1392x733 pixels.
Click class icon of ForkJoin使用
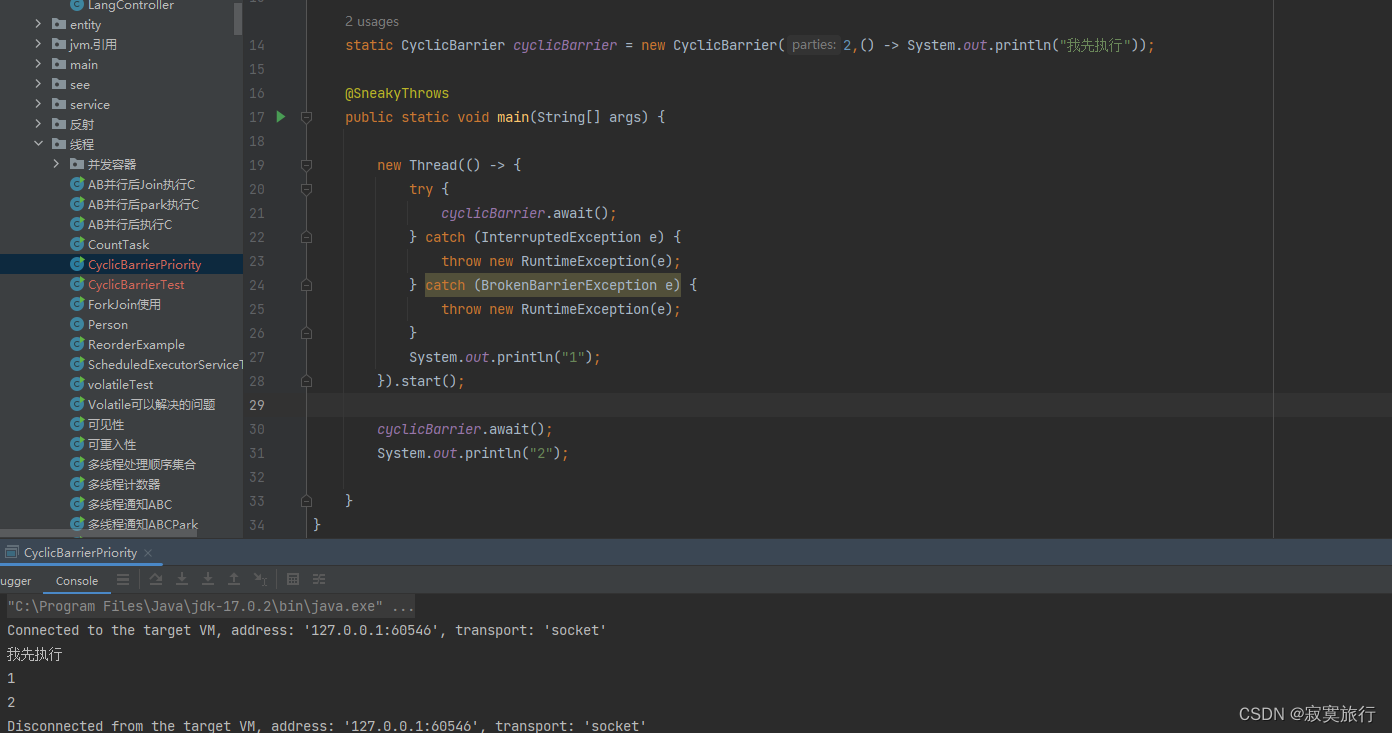[x=77, y=304]
